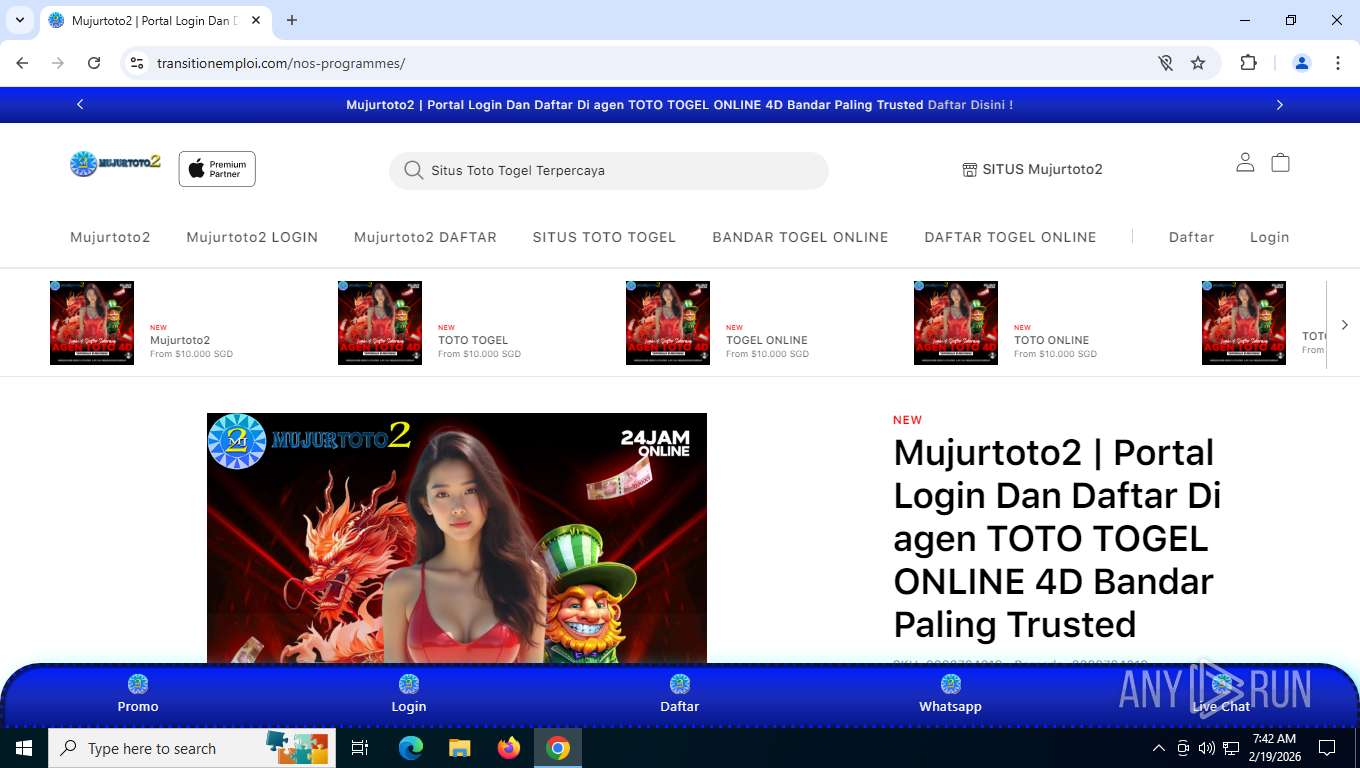Click the Daftar Disini banner link
Image resolution: width=1360 pixels, height=768 pixels.
(x=970, y=104)
